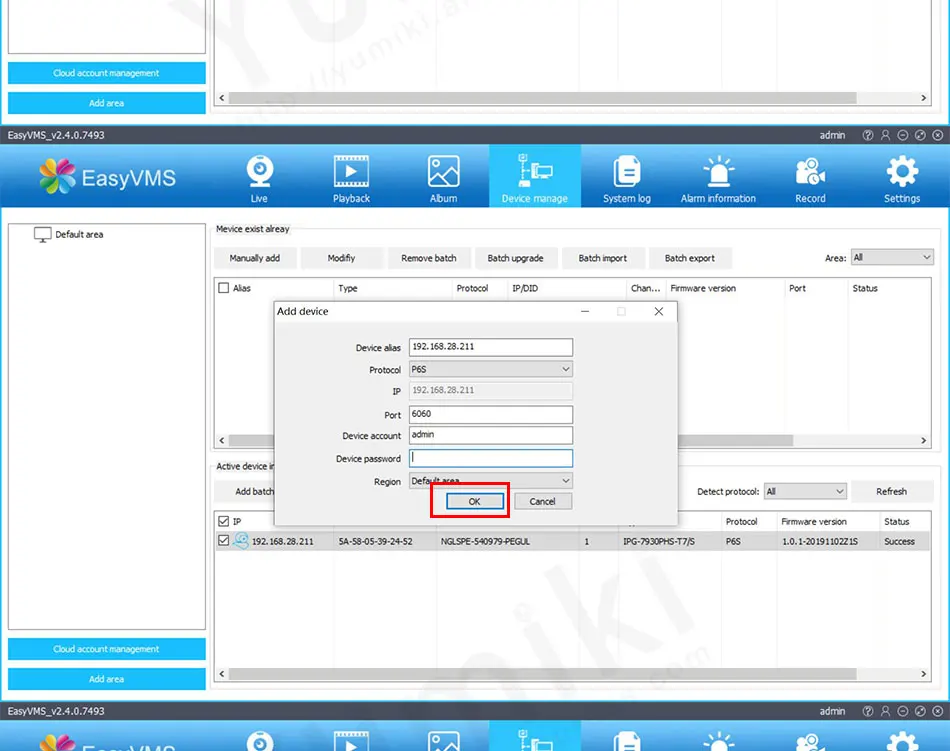This screenshot has height=751, width=950.
Task: Click the greyed-out IP field in the dialog
Action: pyautogui.click(x=490, y=391)
